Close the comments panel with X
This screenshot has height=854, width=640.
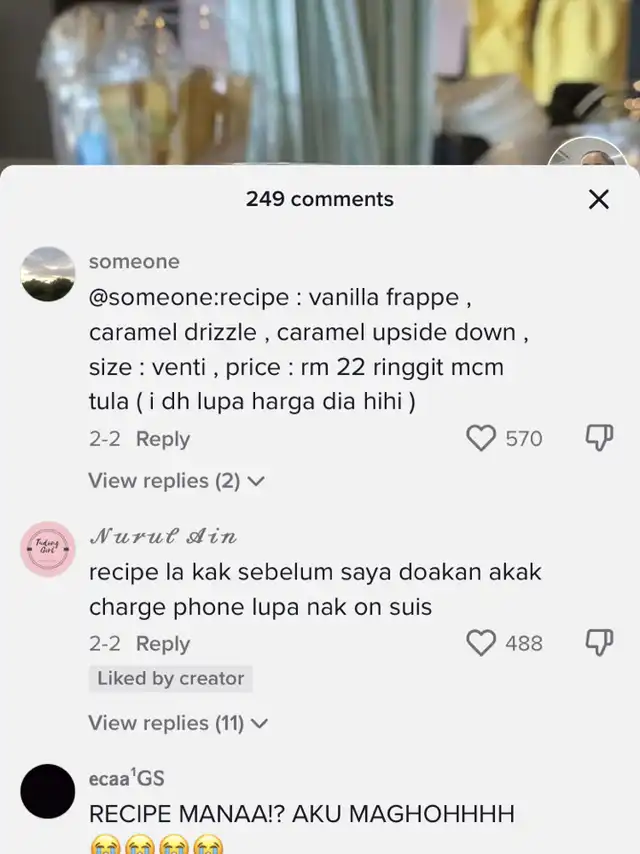click(x=599, y=199)
